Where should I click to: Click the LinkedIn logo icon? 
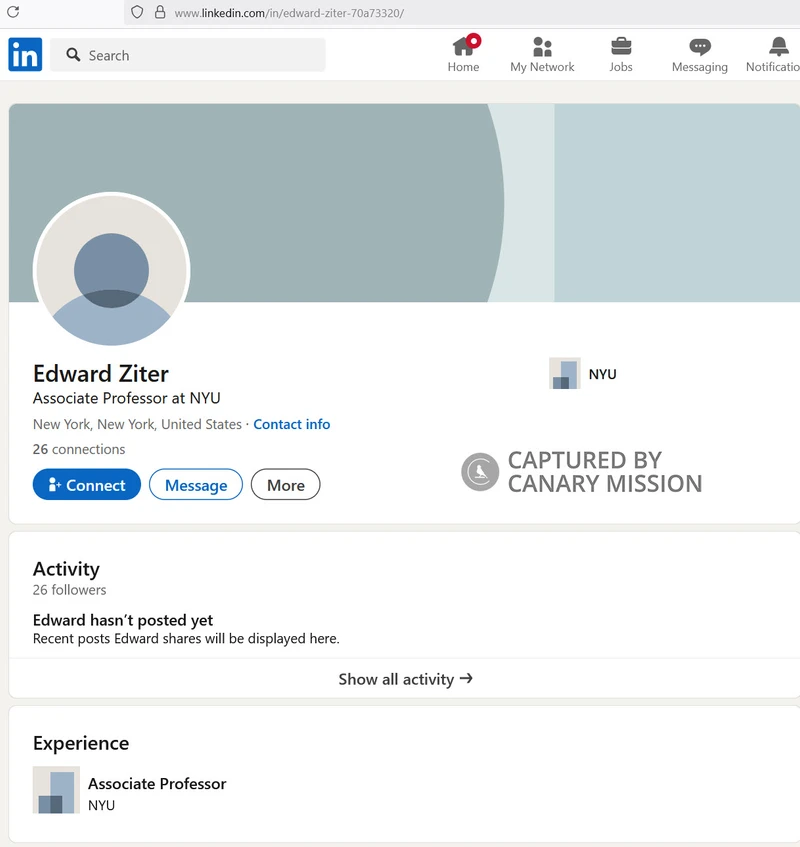click(25, 55)
